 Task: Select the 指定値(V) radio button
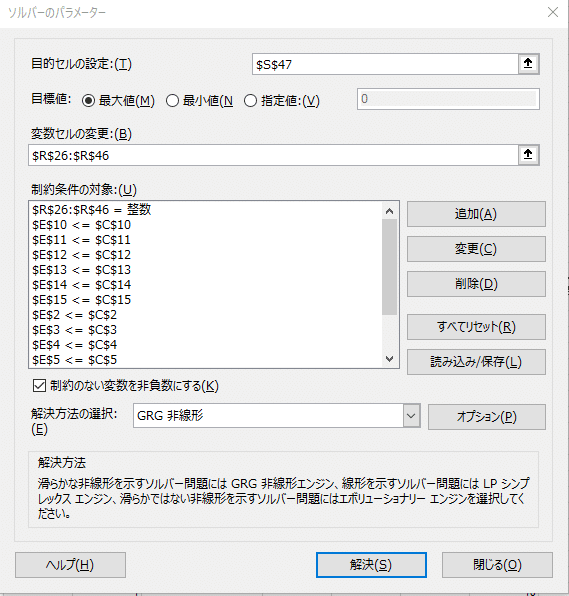point(250,101)
